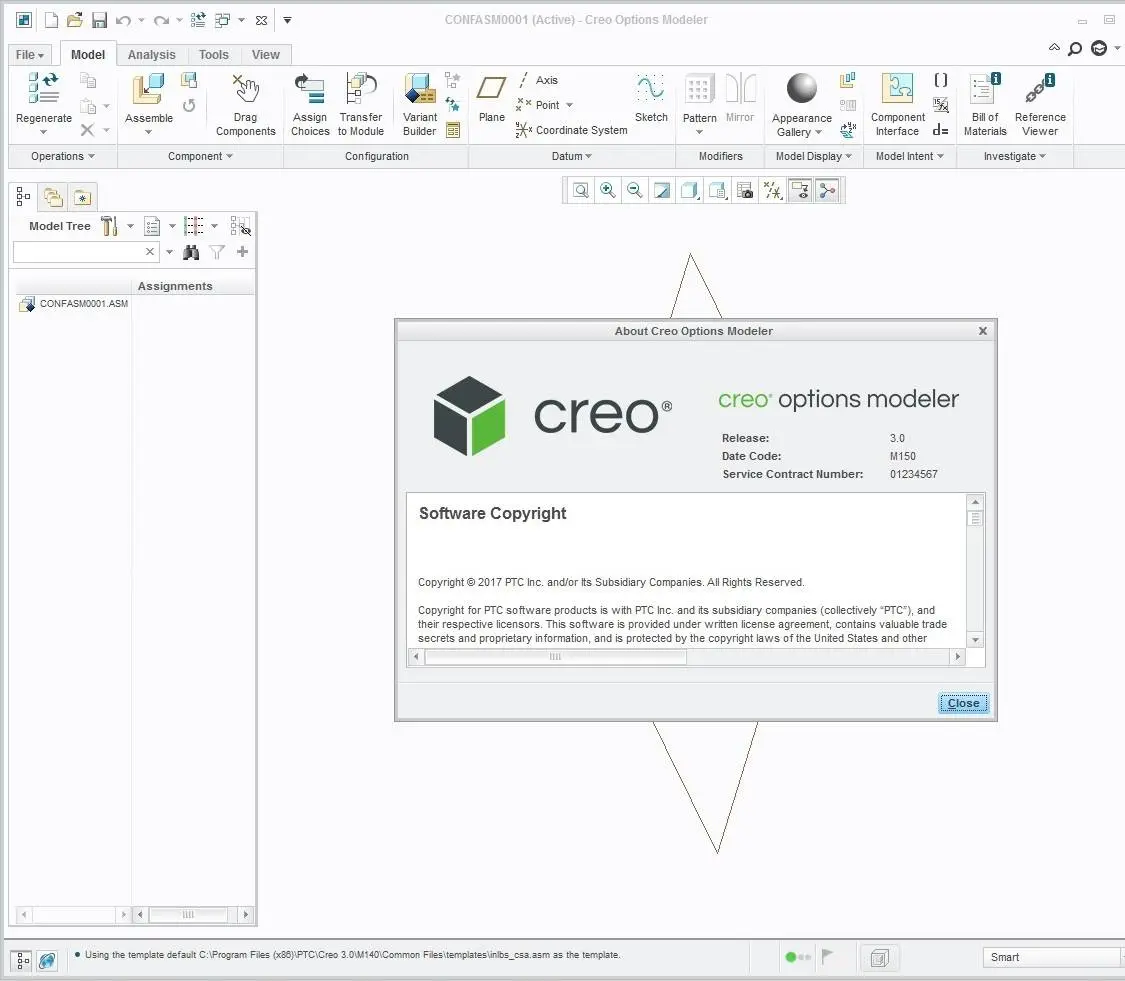Click the Mirror modifier button
This screenshot has width=1125, height=981.
(740, 97)
